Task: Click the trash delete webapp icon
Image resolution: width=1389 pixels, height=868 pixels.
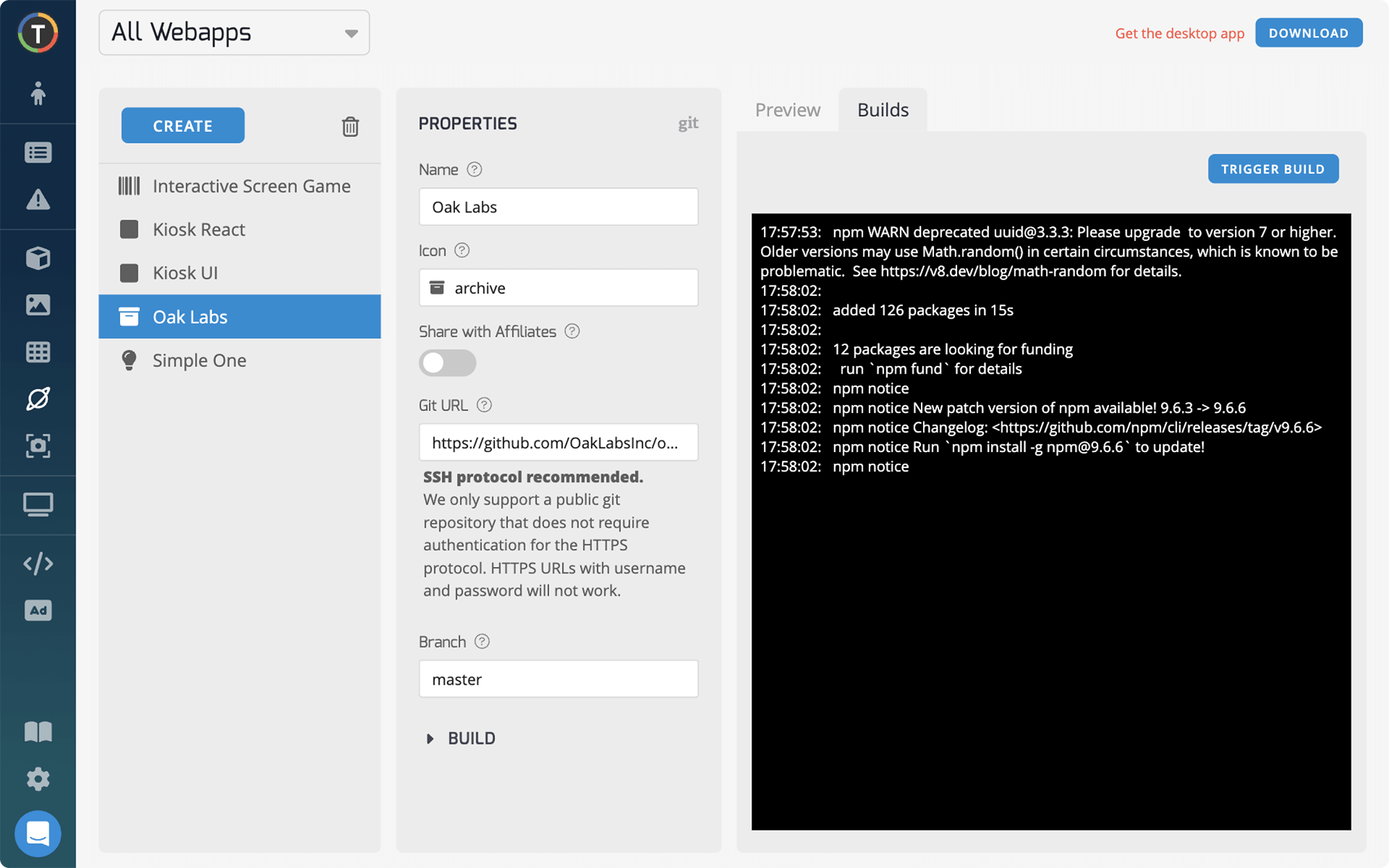Action: (x=350, y=126)
